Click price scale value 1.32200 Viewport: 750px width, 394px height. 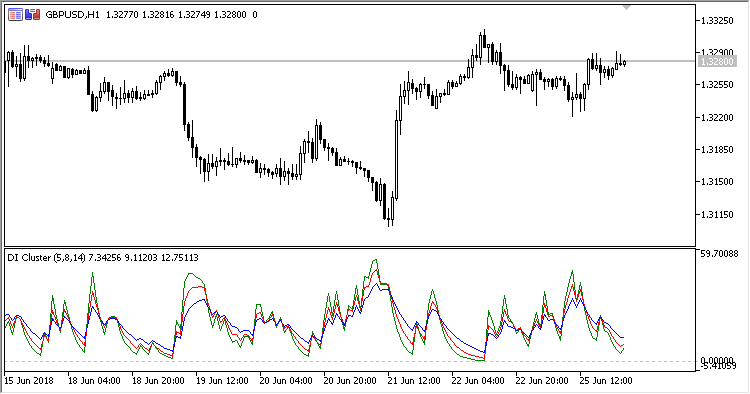click(717, 117)
